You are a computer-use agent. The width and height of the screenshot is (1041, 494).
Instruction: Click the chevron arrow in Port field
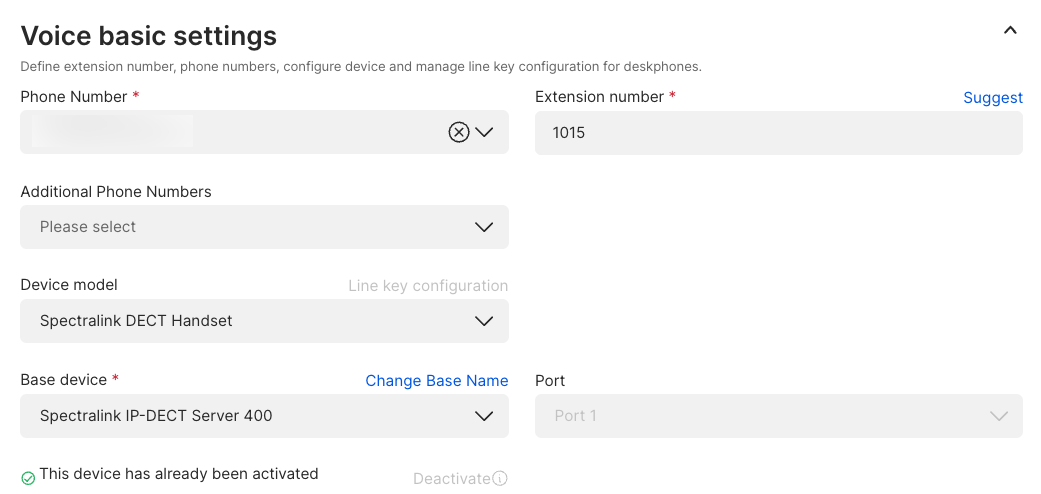(998, 416)
